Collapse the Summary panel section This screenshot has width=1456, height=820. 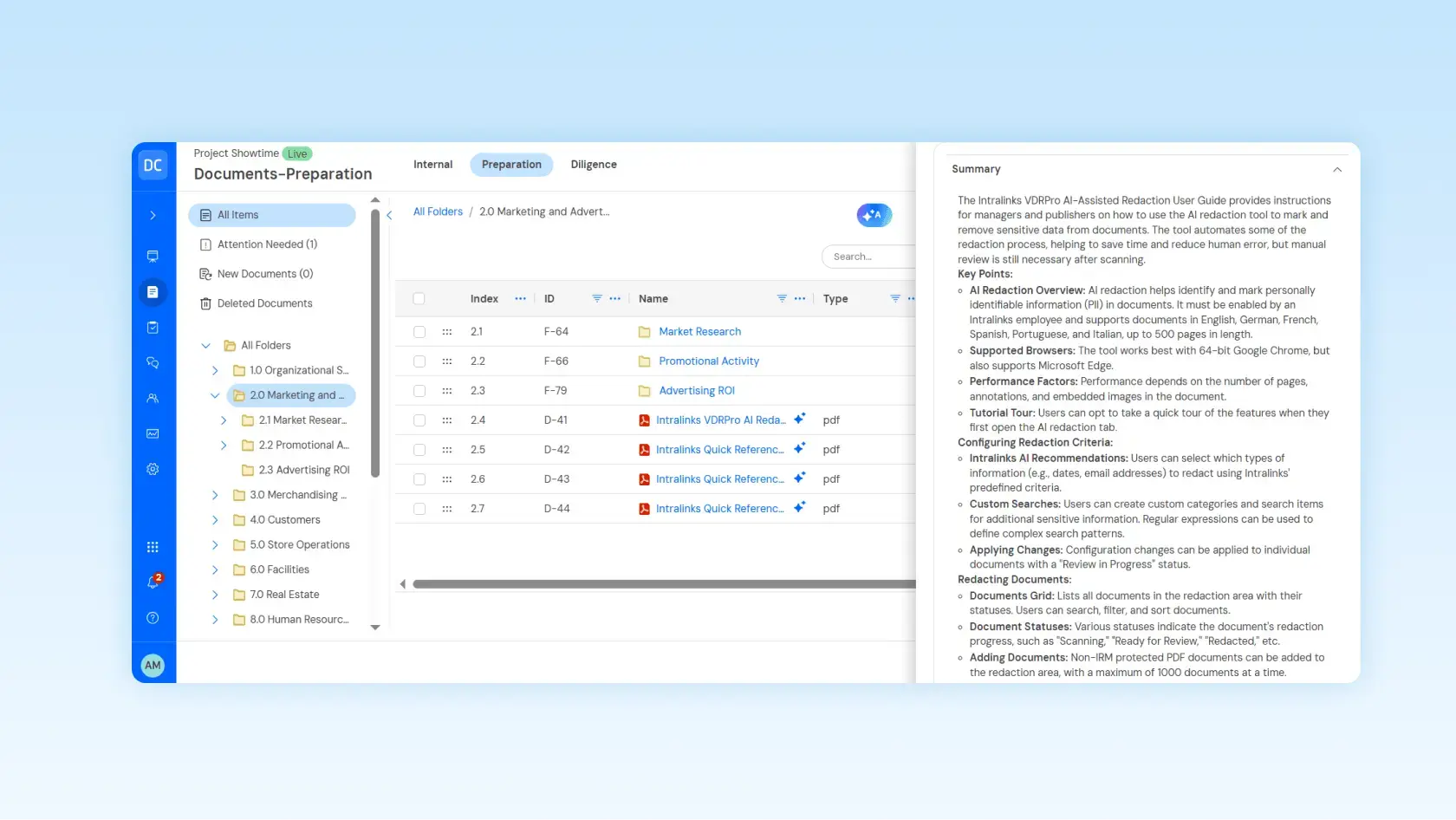point(1337,170)
